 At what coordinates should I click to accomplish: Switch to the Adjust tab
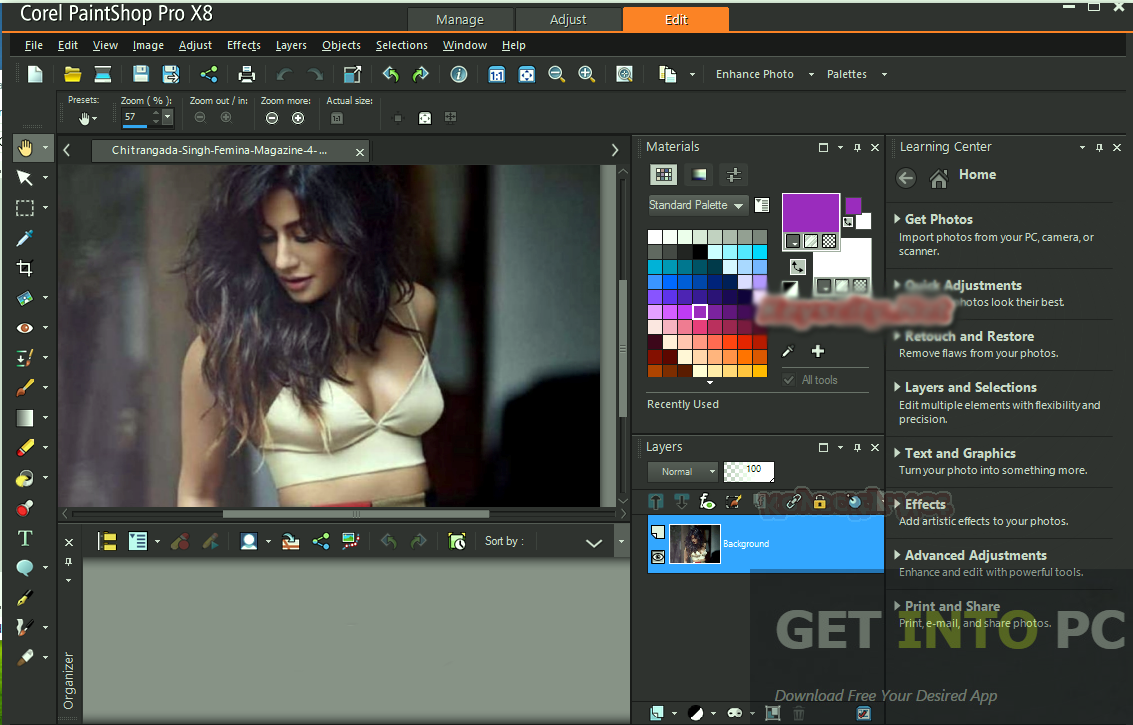(568, 20)
